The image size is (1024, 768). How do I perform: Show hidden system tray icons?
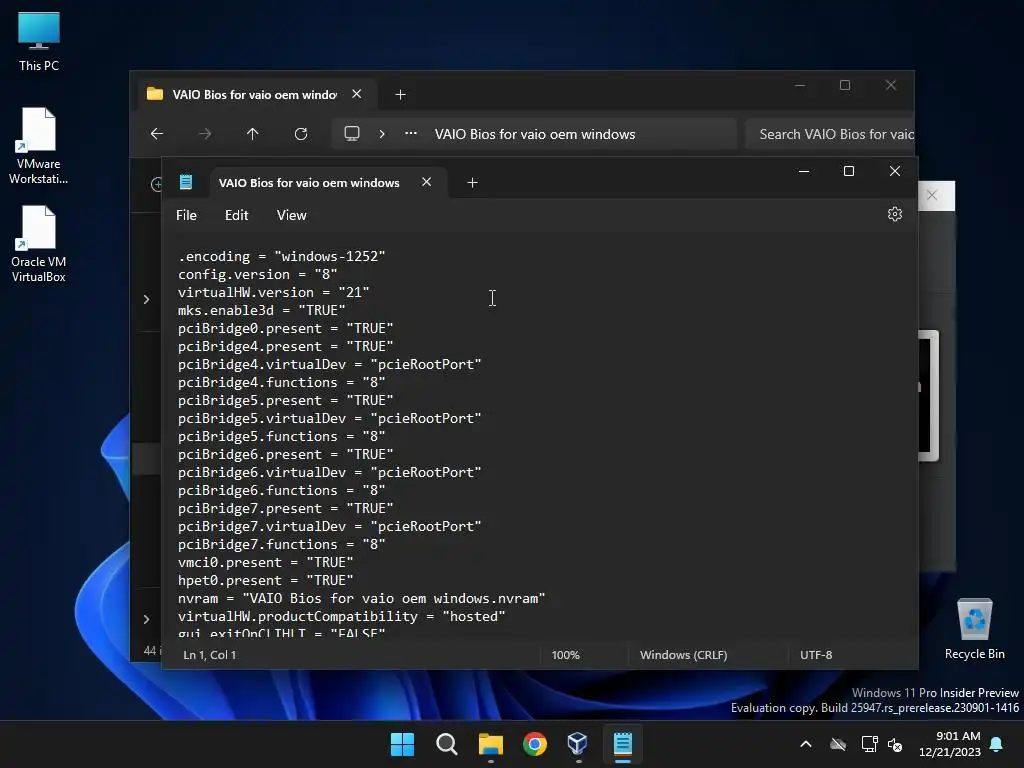coord(806,744)
